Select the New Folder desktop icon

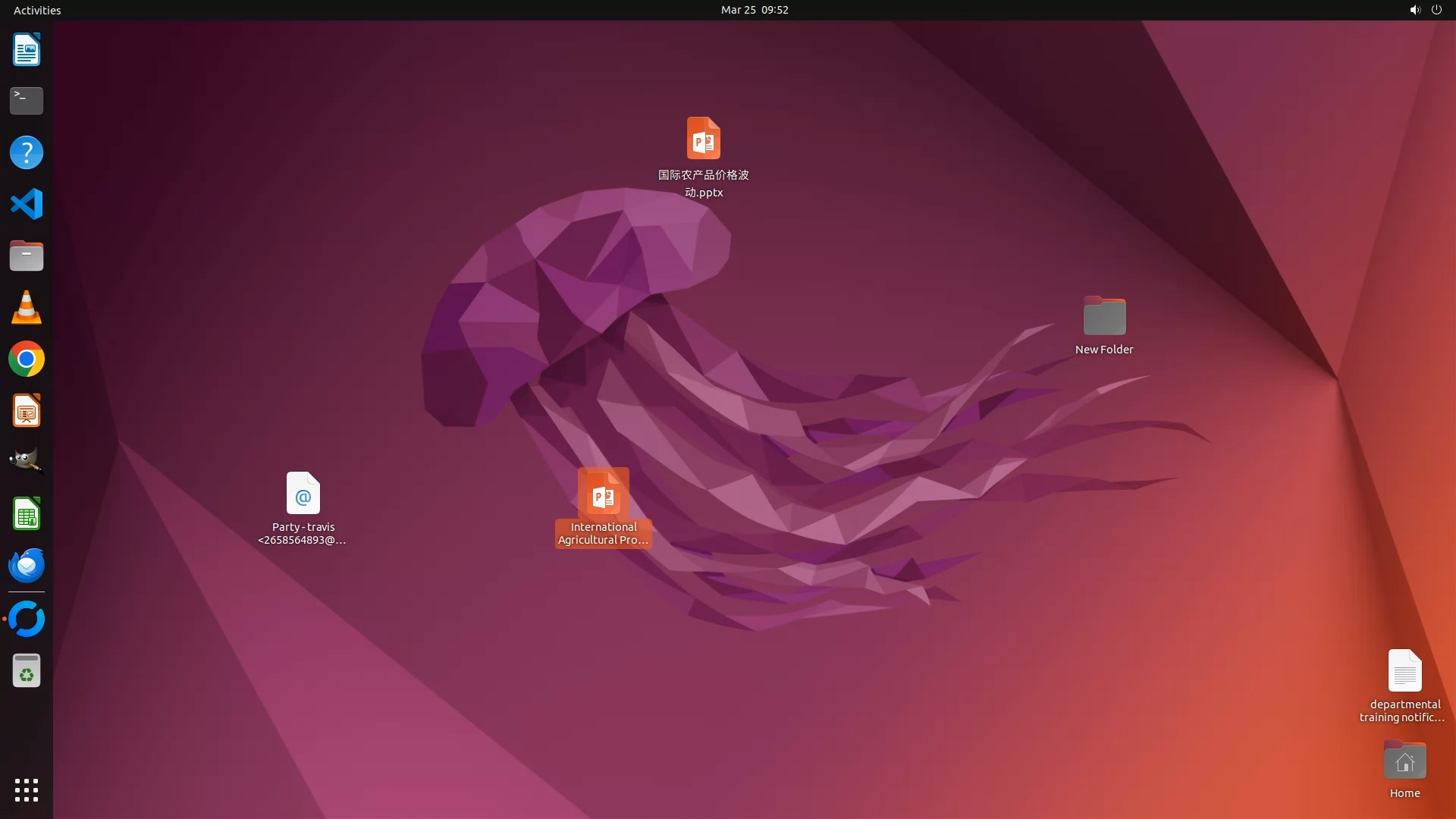[x=1104, y=317]
